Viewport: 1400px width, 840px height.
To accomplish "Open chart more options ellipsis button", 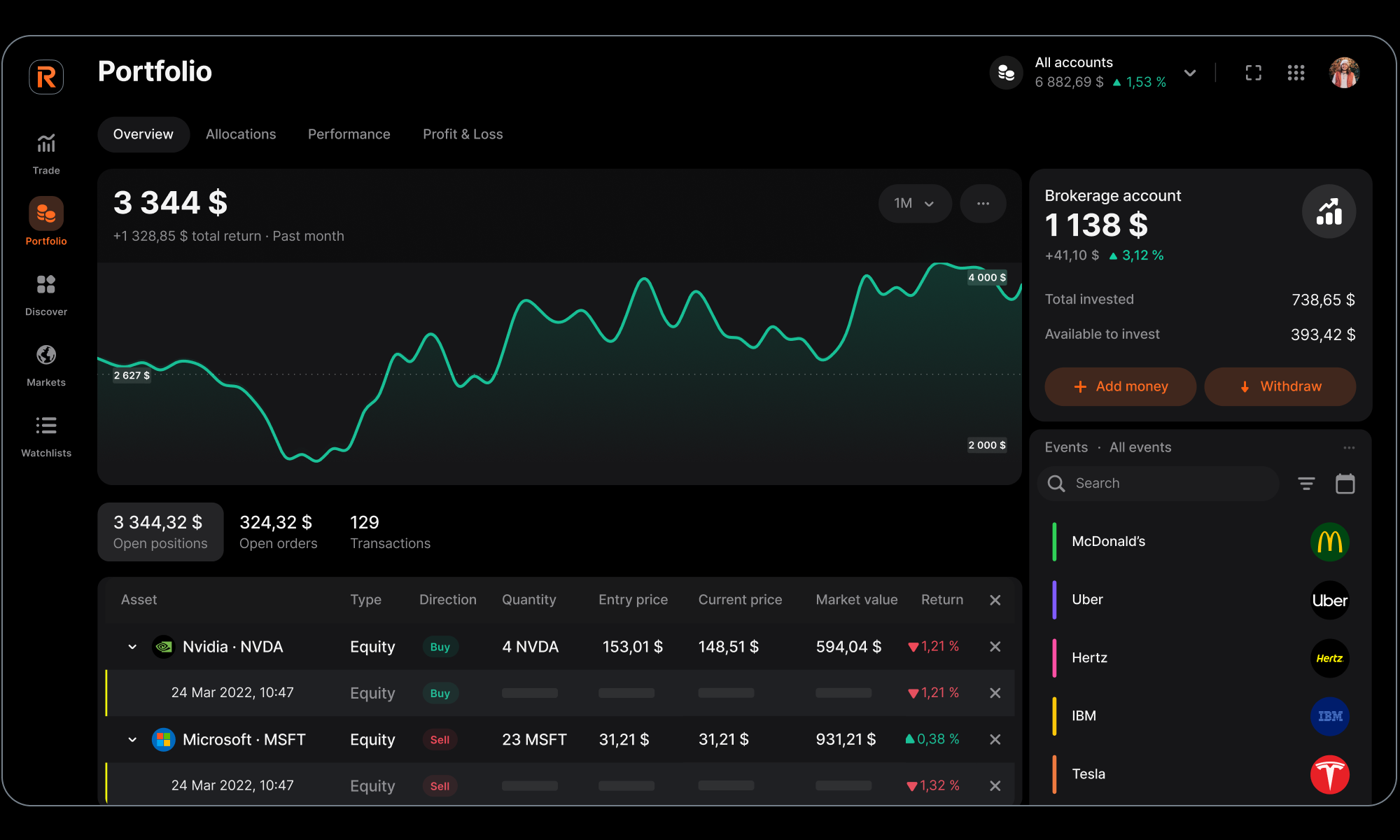I will point(983,204).
